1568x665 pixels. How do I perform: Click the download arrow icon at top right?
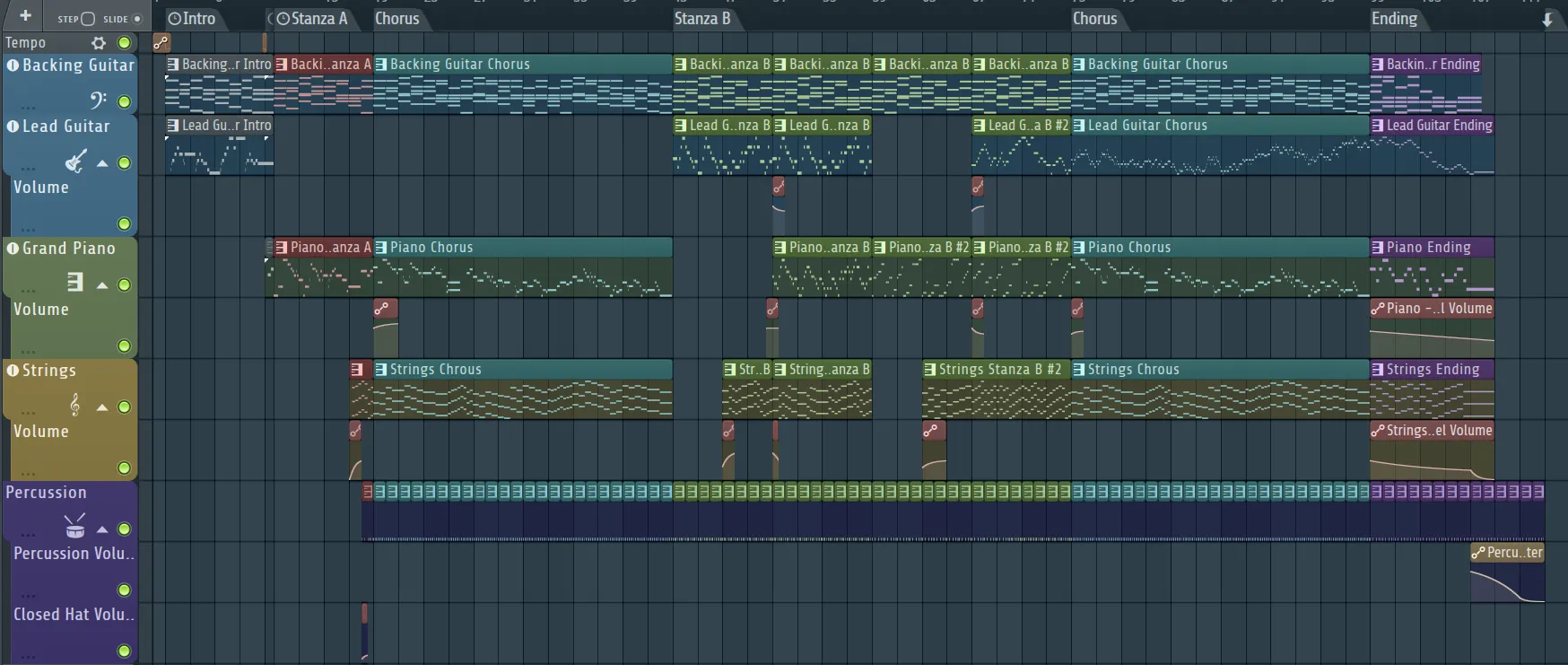[x=1547, y=20]
